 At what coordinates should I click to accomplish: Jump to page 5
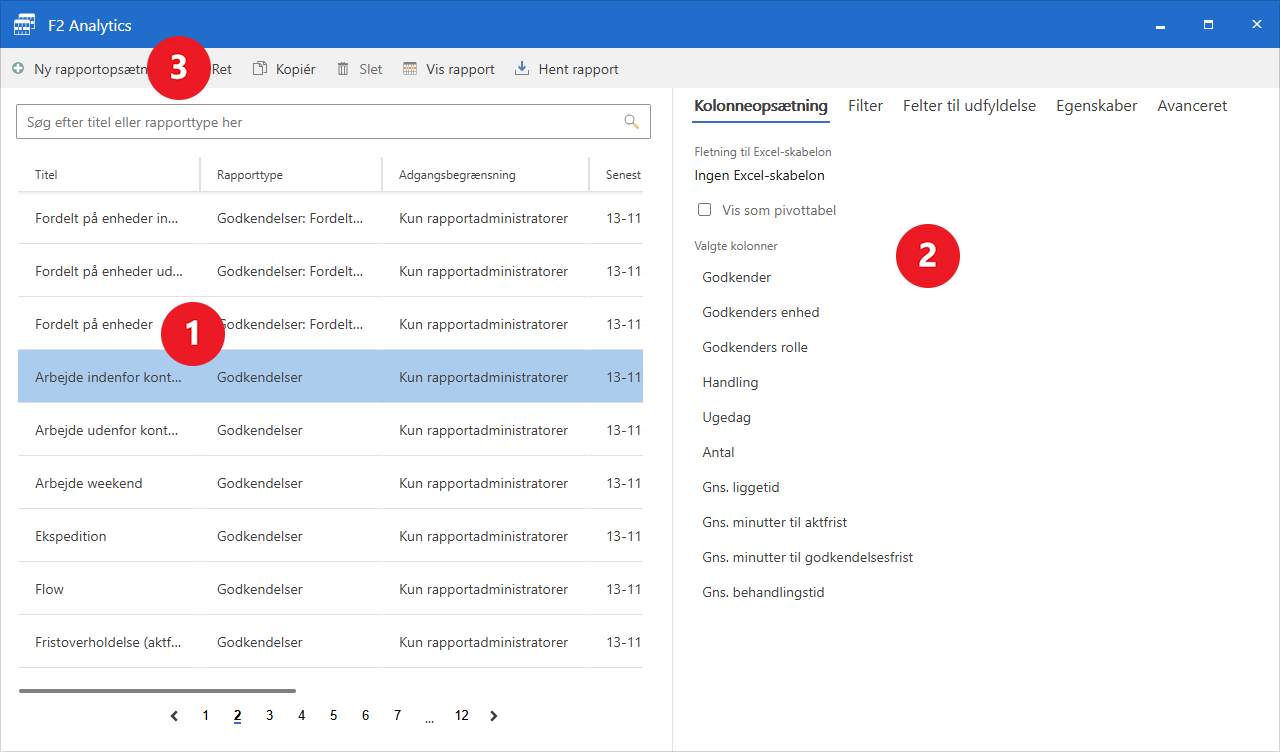(x=334, y=716)
